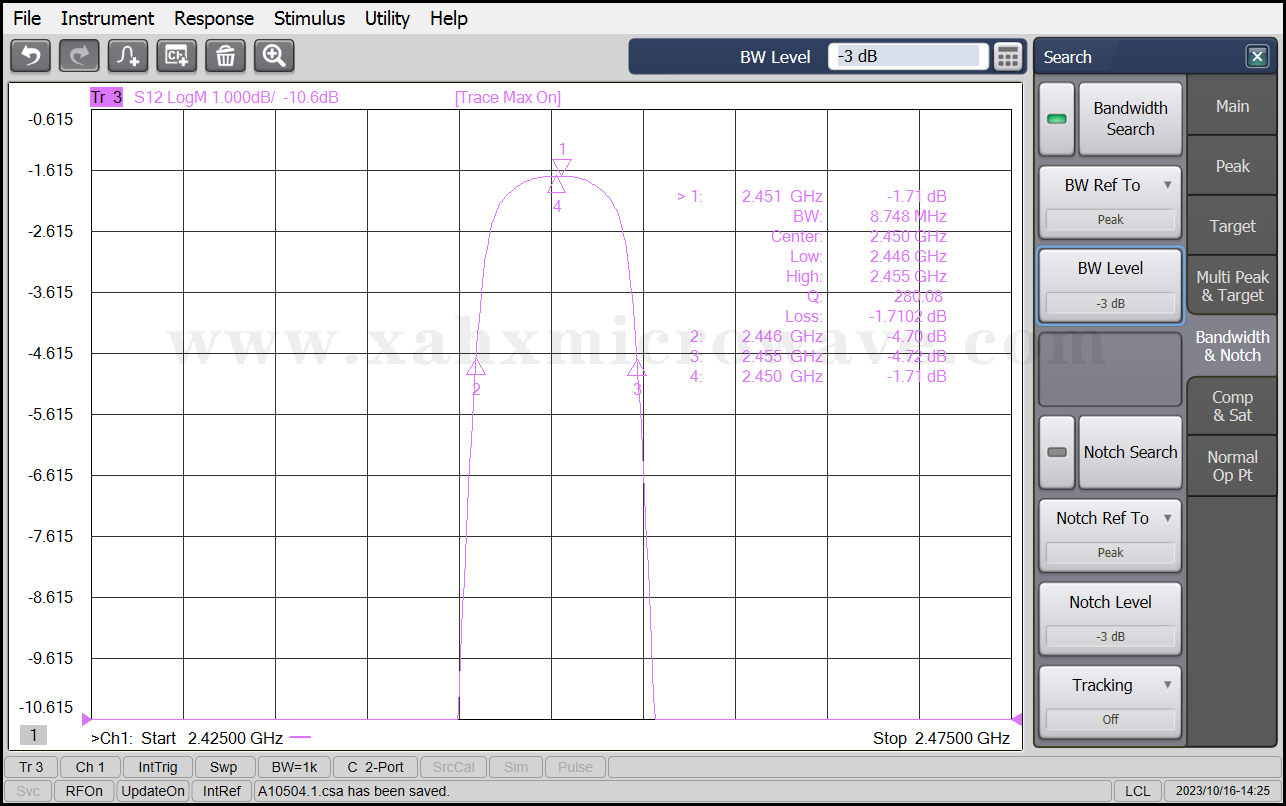This screenshot has width=1286, height=806.
Task: Click the Trace Max On label
Action: coord(508,97)
